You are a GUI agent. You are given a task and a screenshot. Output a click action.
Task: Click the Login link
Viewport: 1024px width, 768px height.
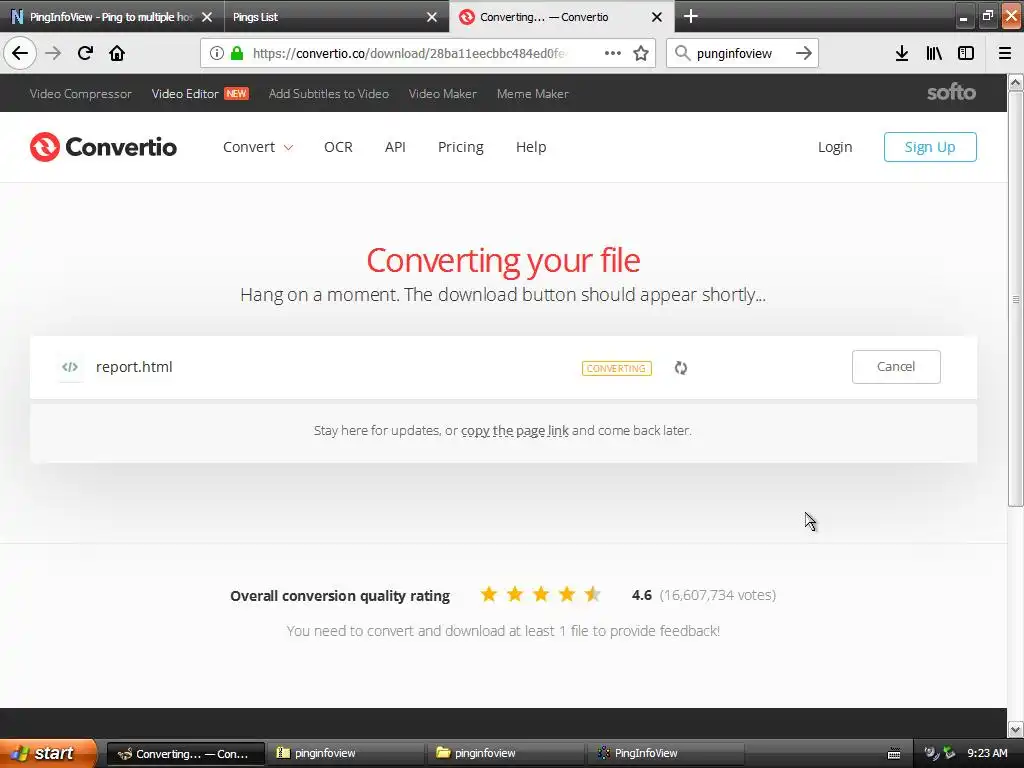tap(835, 147)
